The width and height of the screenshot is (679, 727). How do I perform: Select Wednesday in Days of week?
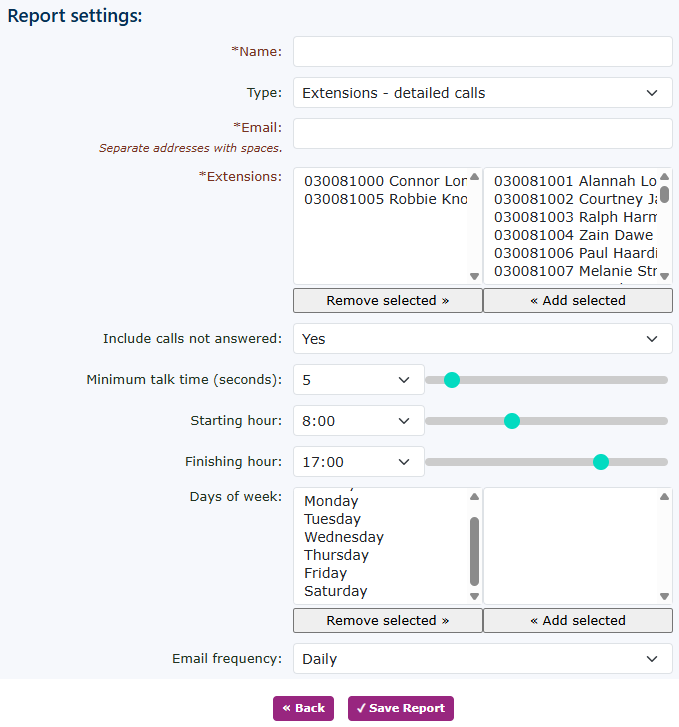click(x=344, y=537)
